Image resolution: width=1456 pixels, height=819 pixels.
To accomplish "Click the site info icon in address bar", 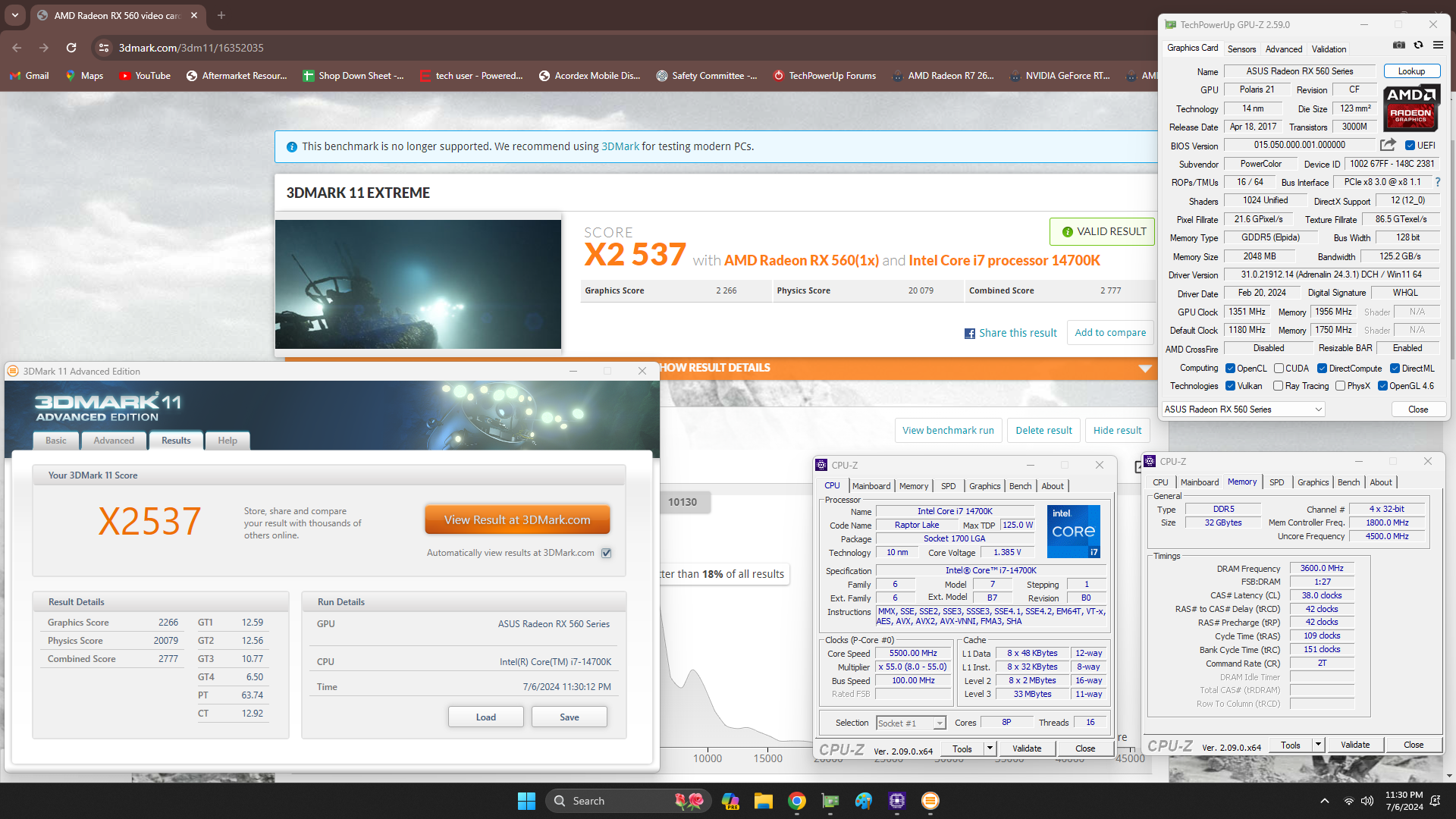I will (104, 48).
